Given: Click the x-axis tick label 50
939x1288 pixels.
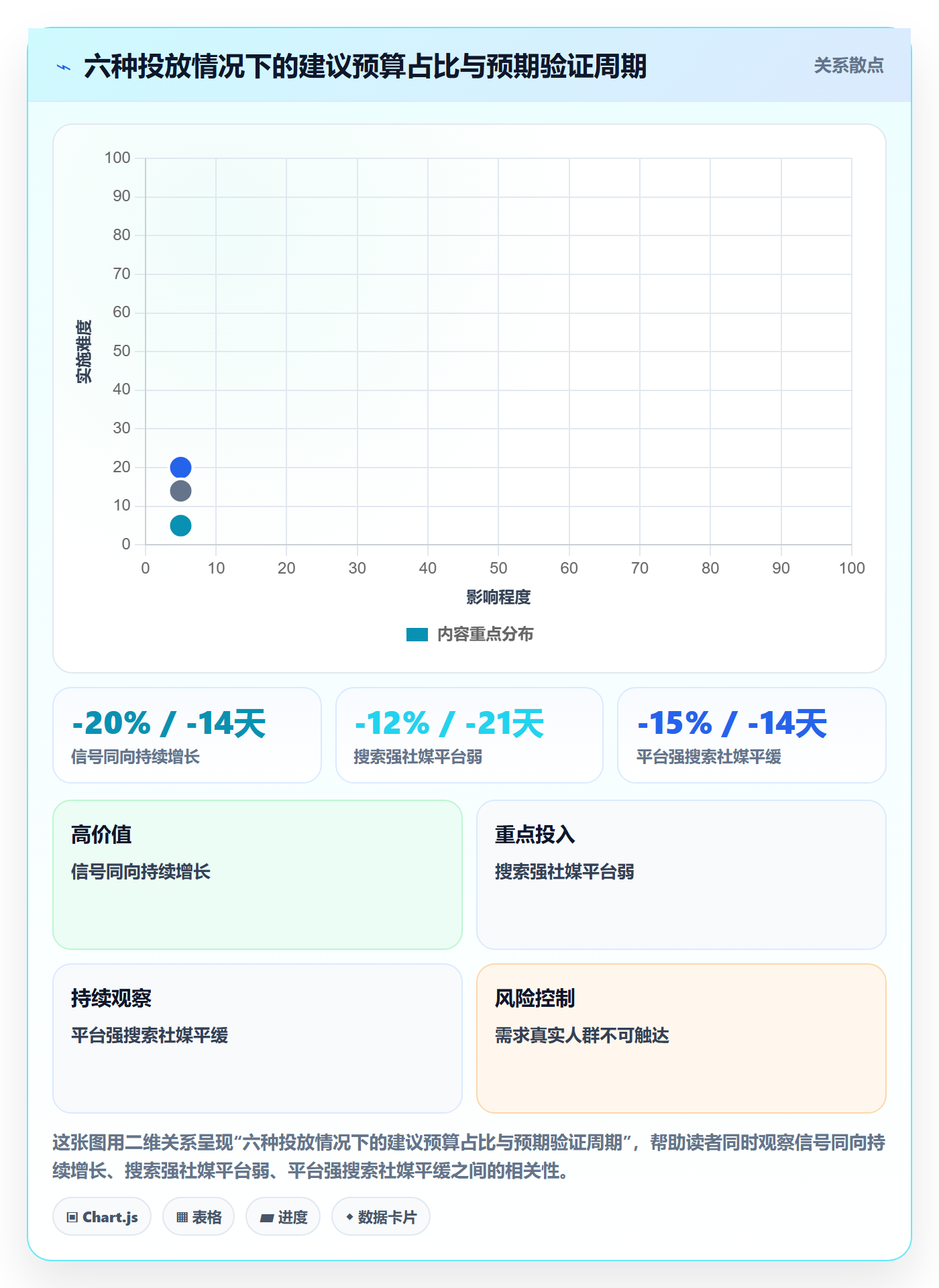Looking at the screenshot, I should point(498,568).
